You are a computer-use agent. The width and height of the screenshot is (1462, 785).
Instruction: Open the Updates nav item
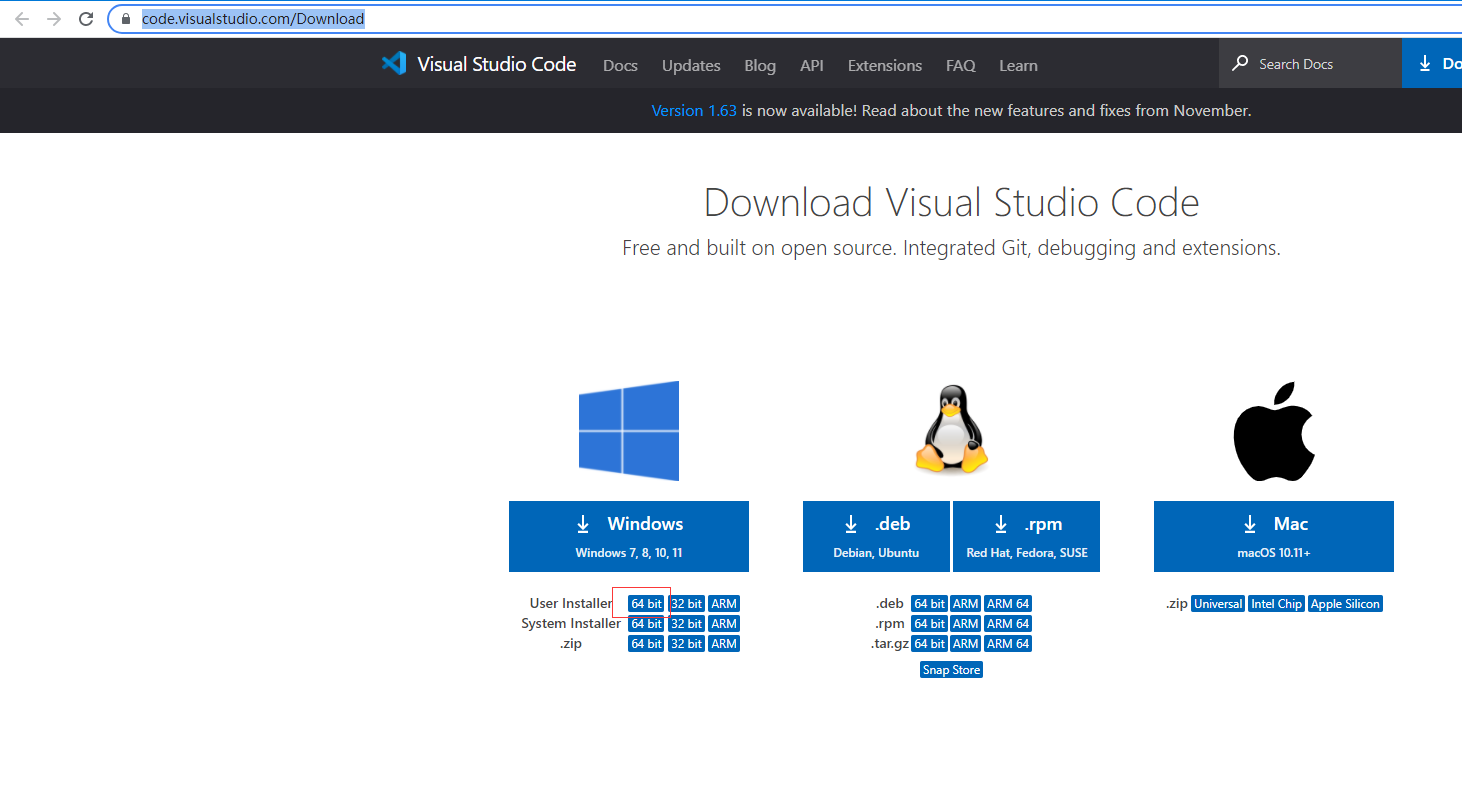[x=691, y=65]
